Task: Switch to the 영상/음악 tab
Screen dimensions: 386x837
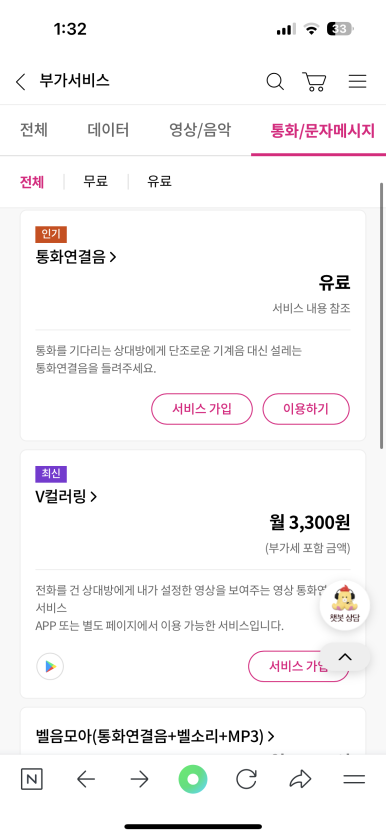Action: (x=200, y=130)
